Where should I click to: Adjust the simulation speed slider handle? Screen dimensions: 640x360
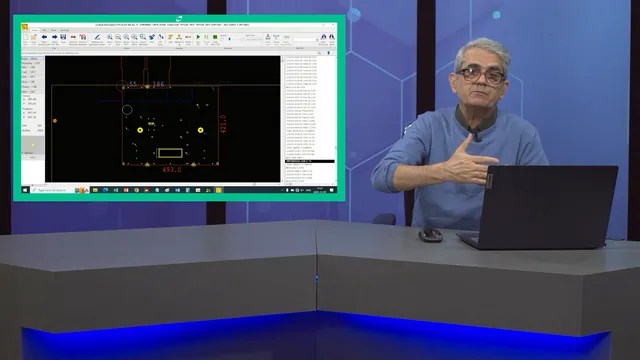pos(229,39)
